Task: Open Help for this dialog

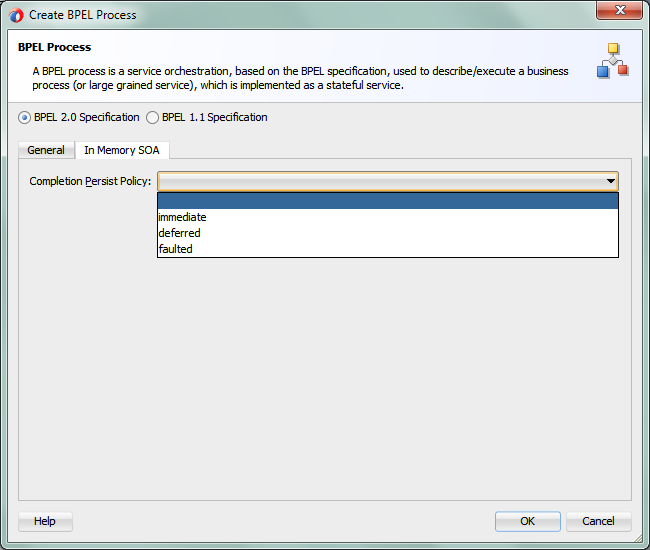Action: (45, 521)
